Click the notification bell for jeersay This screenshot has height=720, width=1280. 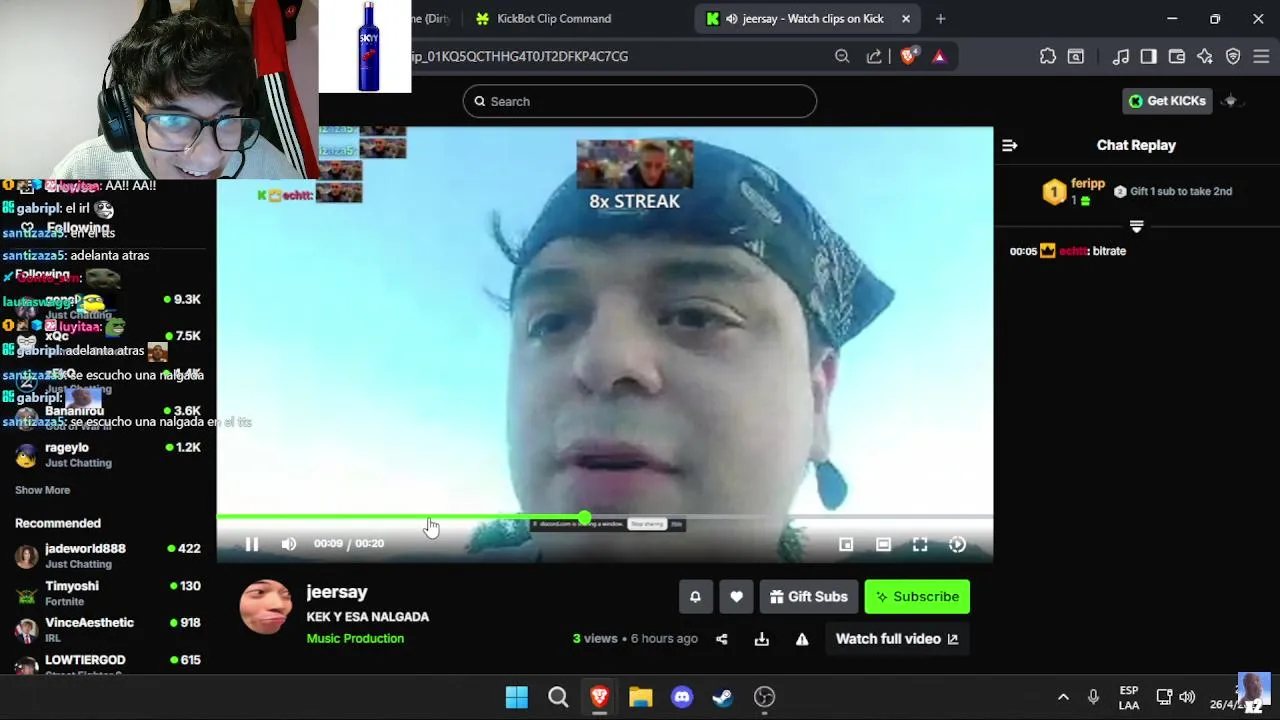pos(695,597)
